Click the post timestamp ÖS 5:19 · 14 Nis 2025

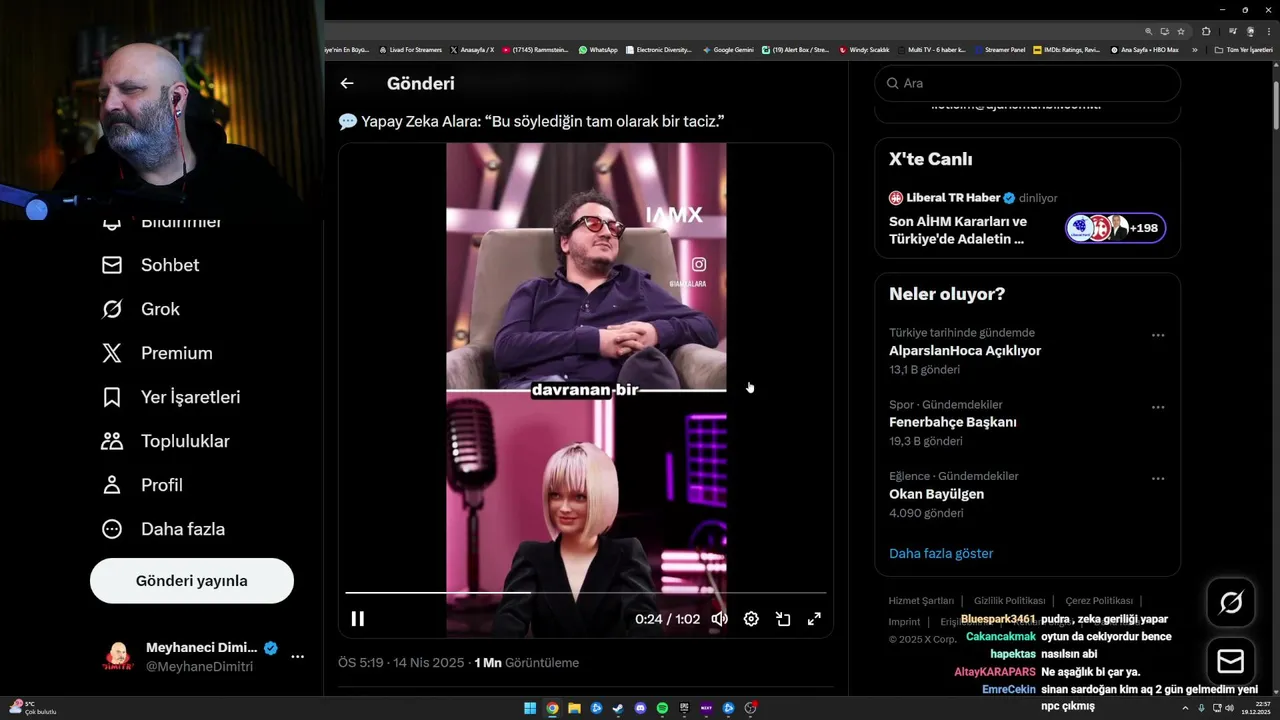click(402, 663)
